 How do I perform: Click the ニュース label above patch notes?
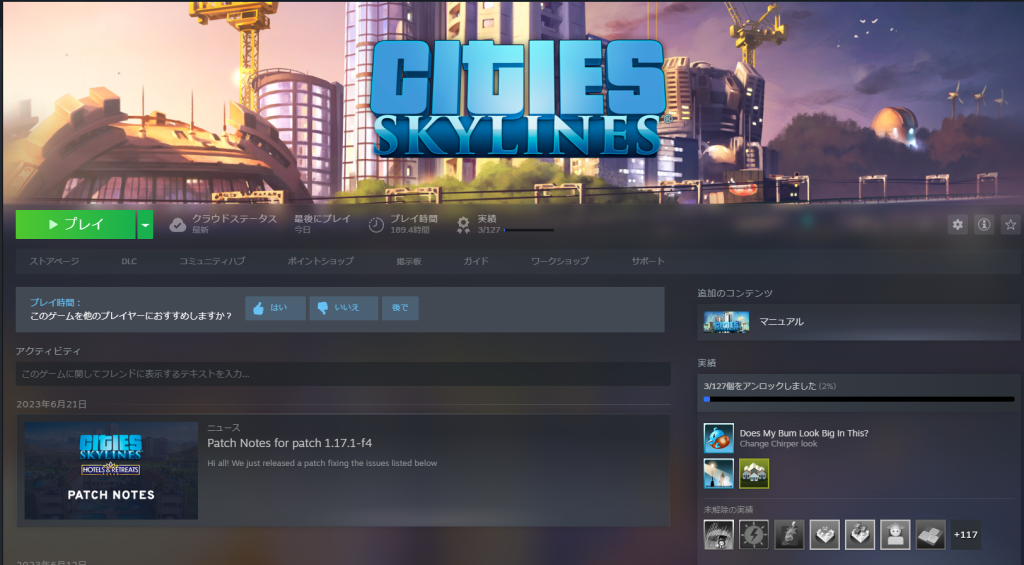tap(223, 427)
